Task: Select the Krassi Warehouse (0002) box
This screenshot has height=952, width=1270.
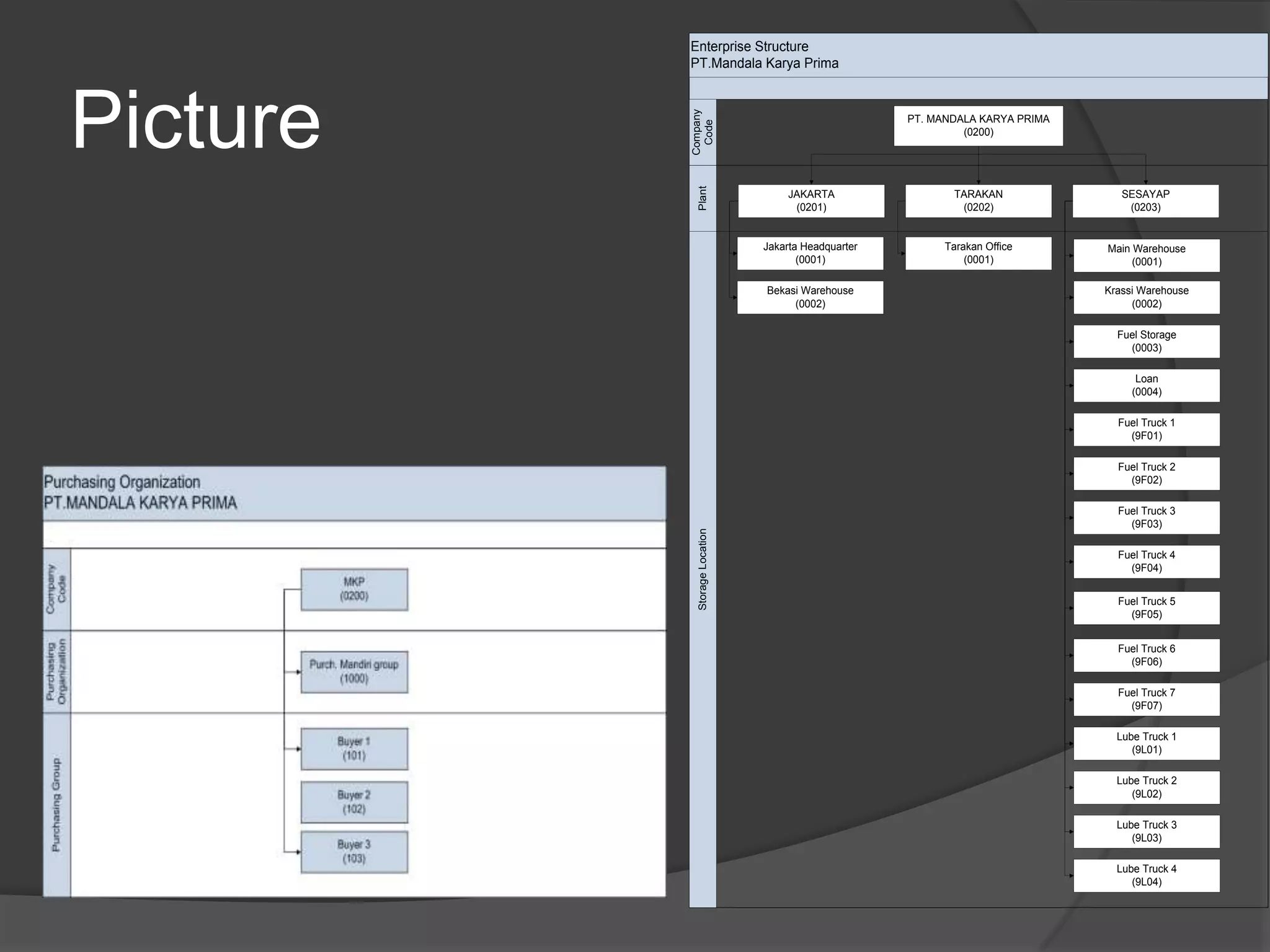Action: pyautogui.click(x=1146, y=297)
